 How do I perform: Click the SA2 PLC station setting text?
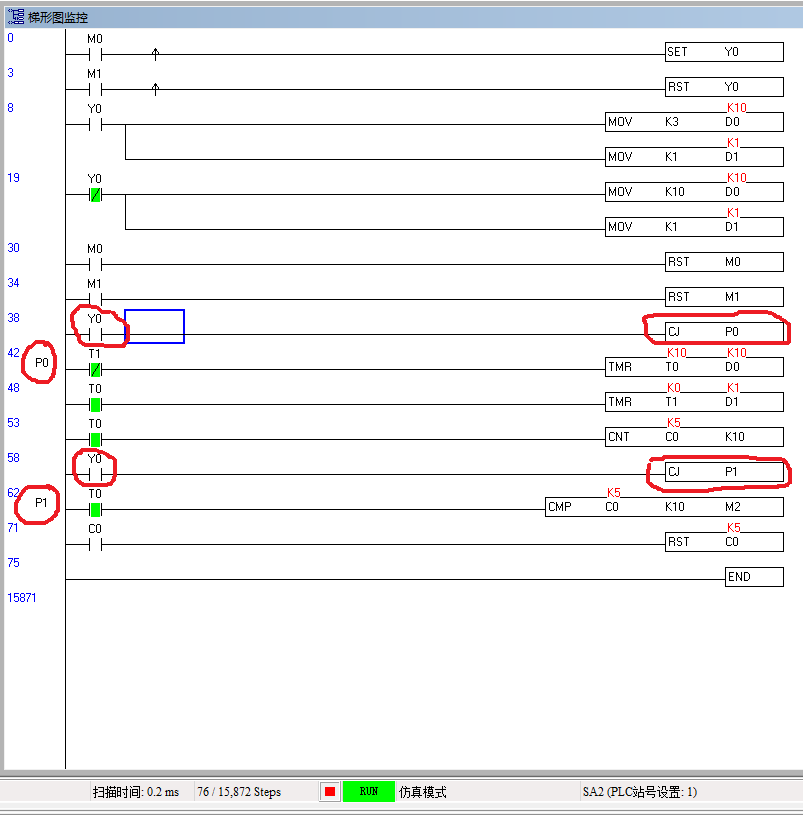click(640, 792)
